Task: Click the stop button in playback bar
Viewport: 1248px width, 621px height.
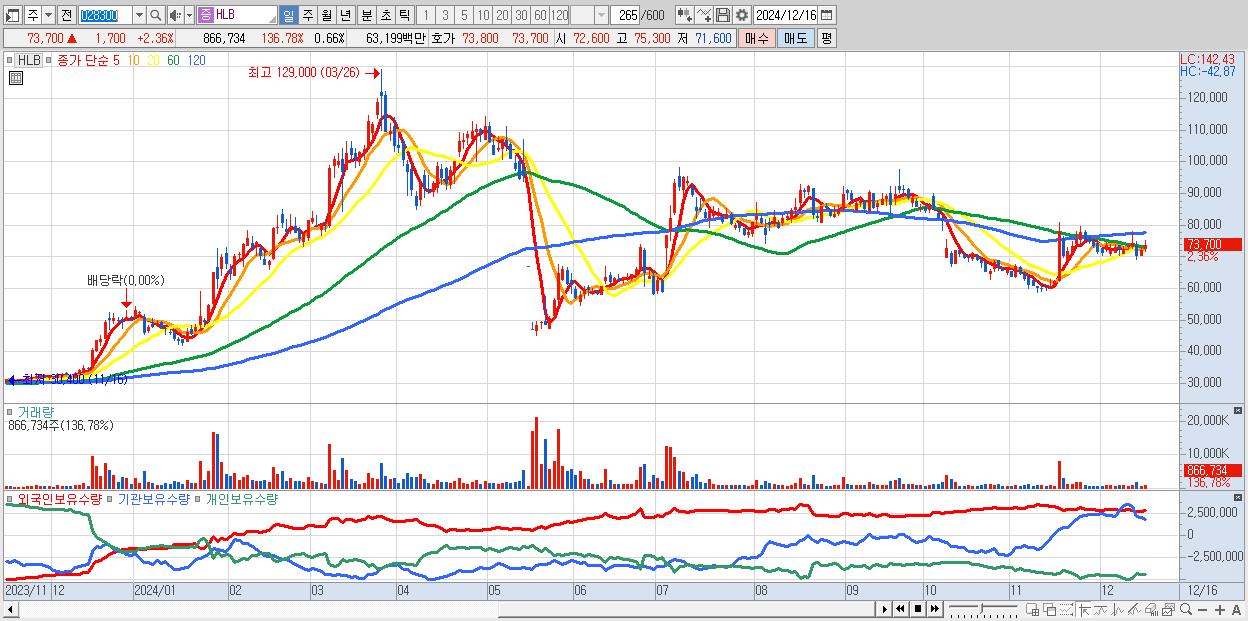Action: click(918, 609)
